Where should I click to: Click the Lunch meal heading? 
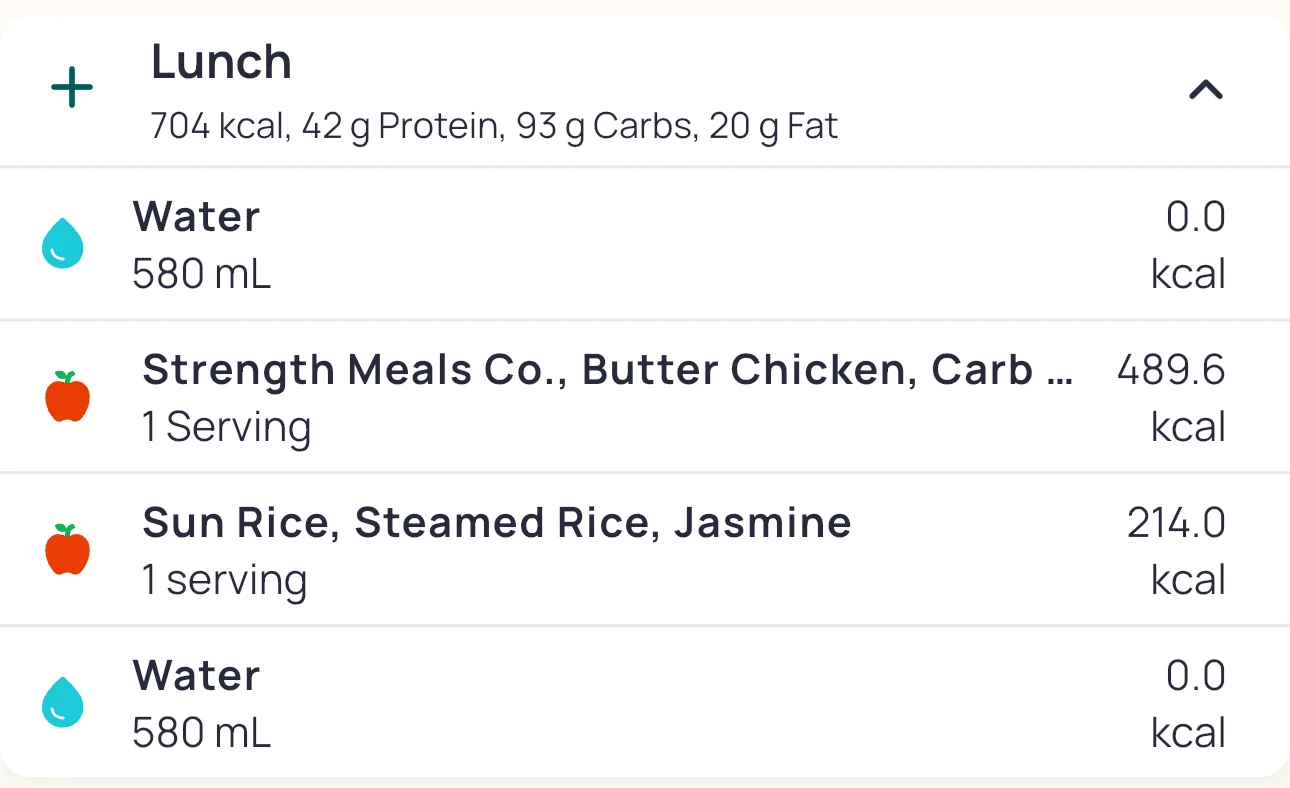tap(221, 63)
